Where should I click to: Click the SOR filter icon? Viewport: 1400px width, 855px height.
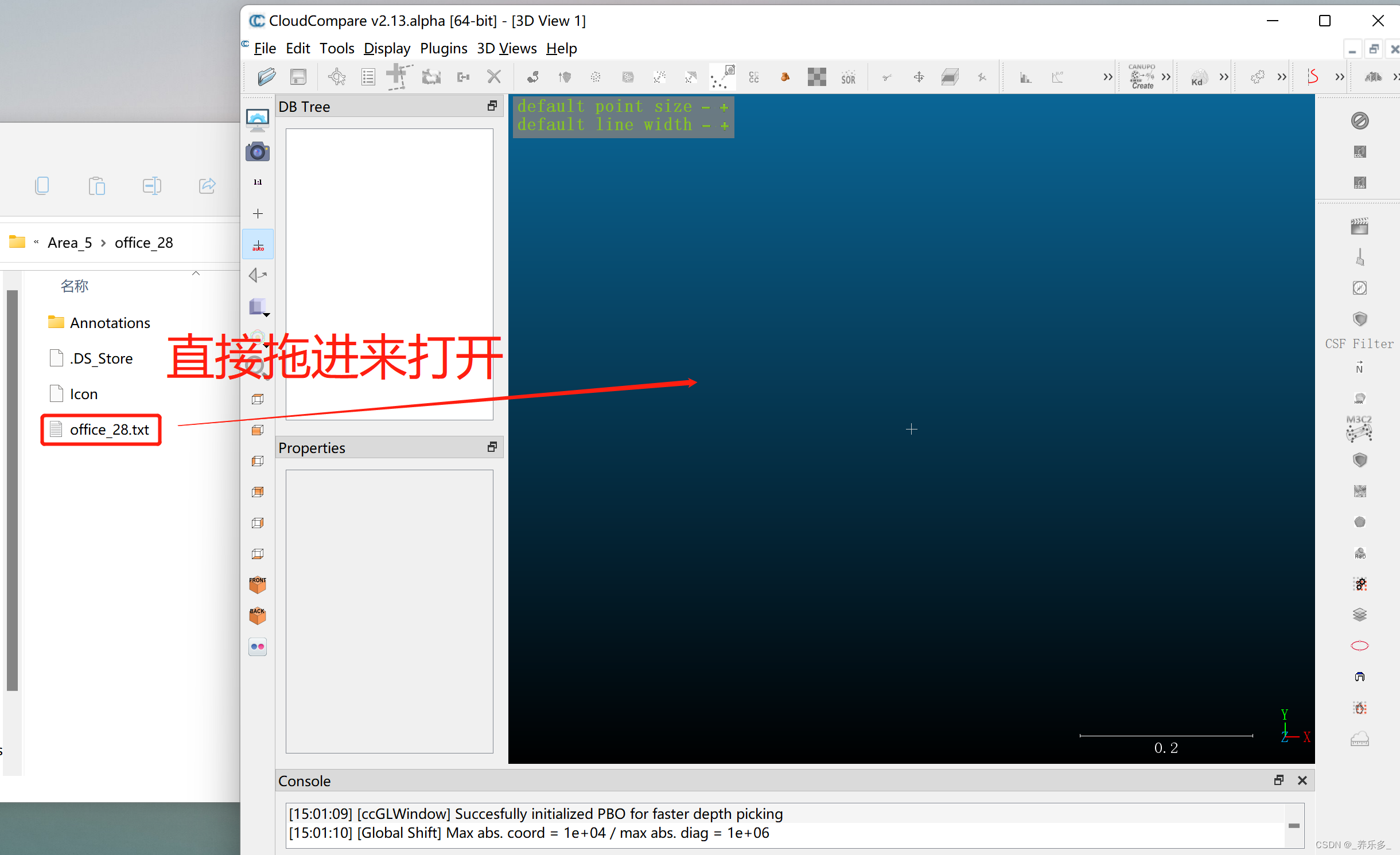pos(848,78)
